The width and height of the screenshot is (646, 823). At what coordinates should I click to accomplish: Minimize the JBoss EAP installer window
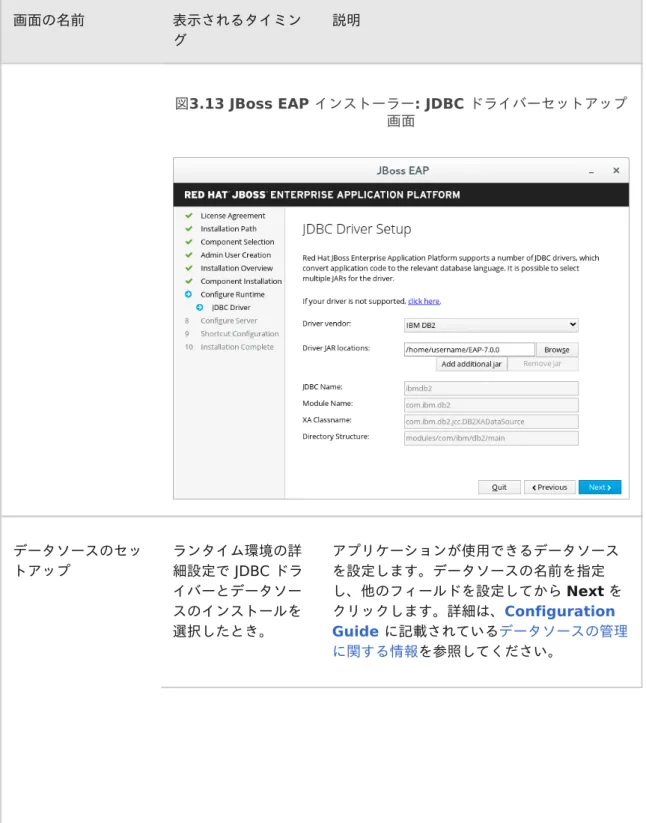pos(591,171)
